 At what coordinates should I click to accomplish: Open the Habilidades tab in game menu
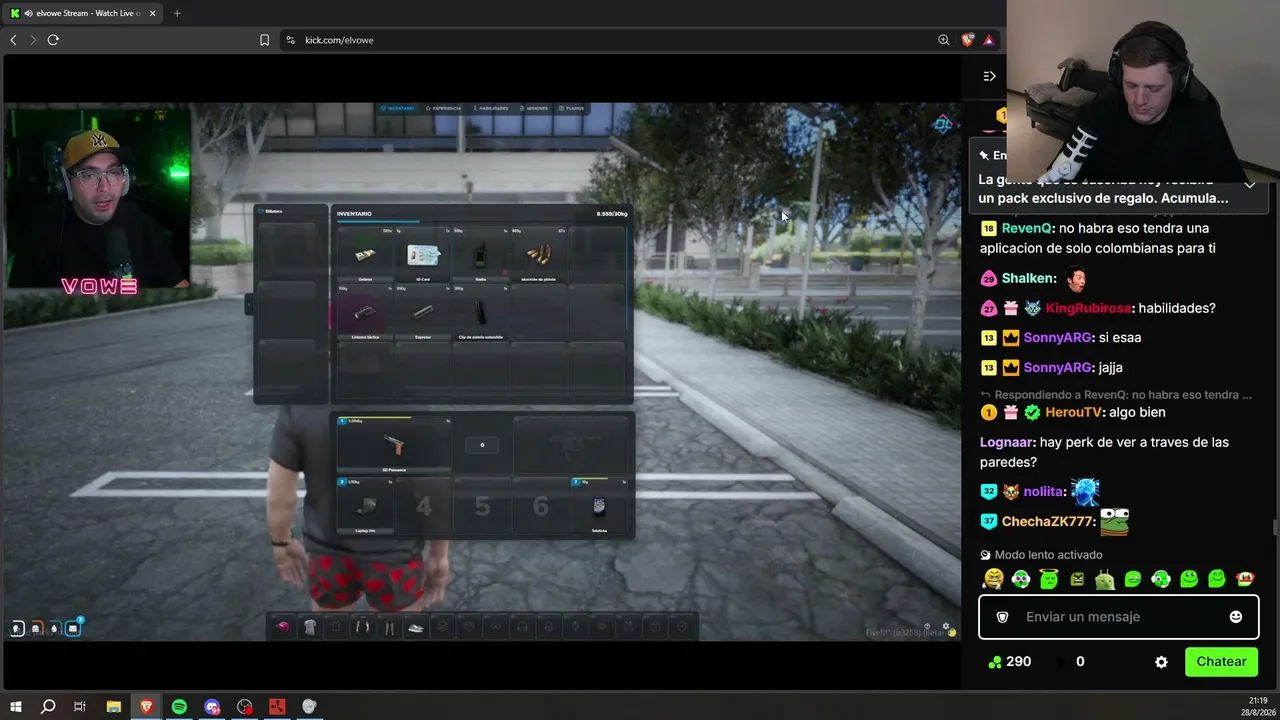(x=490, y=108)
